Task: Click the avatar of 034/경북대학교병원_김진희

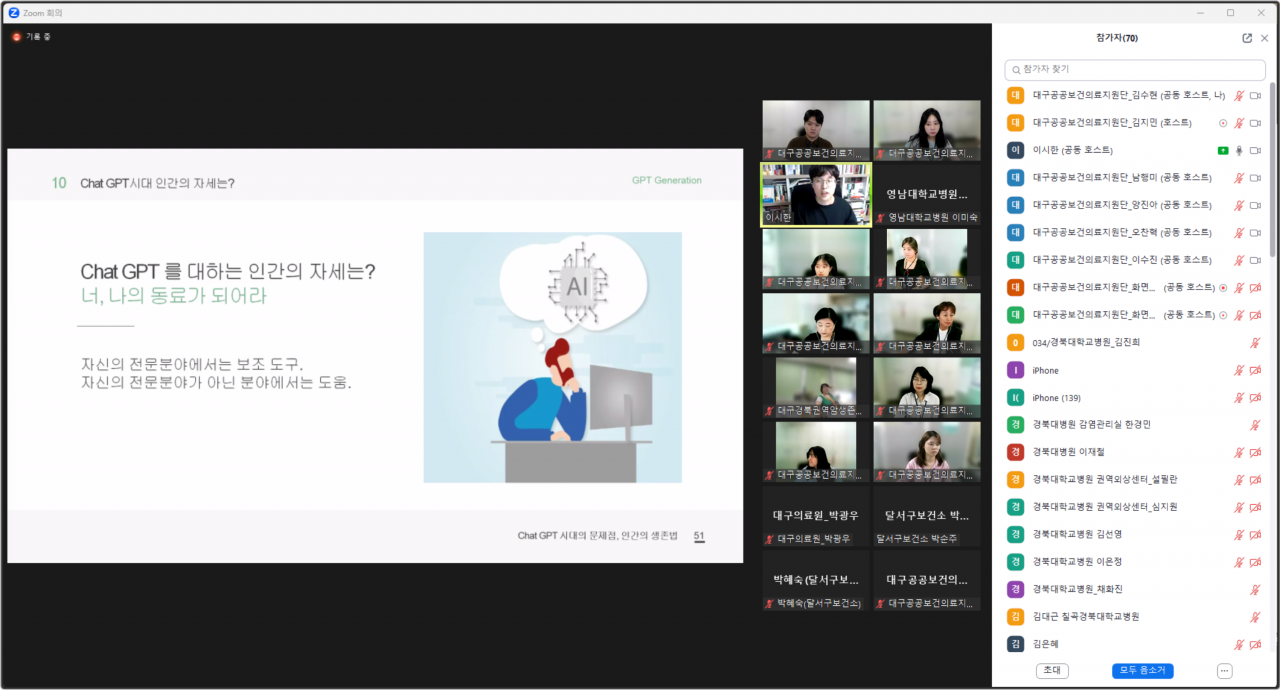Action: coord(1016,342)
